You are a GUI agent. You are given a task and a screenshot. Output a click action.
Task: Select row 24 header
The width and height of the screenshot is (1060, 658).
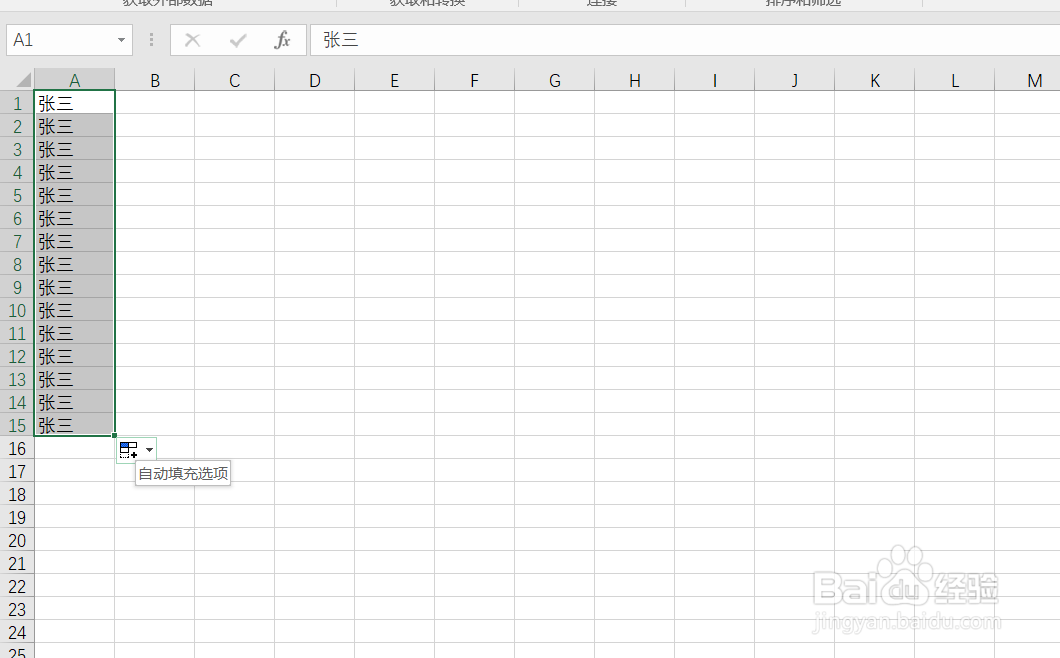pyautogui.click(x=17, y=632)
